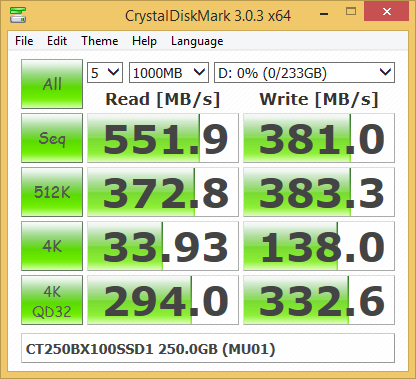416x379 pixels.
Task: Click the Seq read result 551.9
Action: tap(163, 138)
